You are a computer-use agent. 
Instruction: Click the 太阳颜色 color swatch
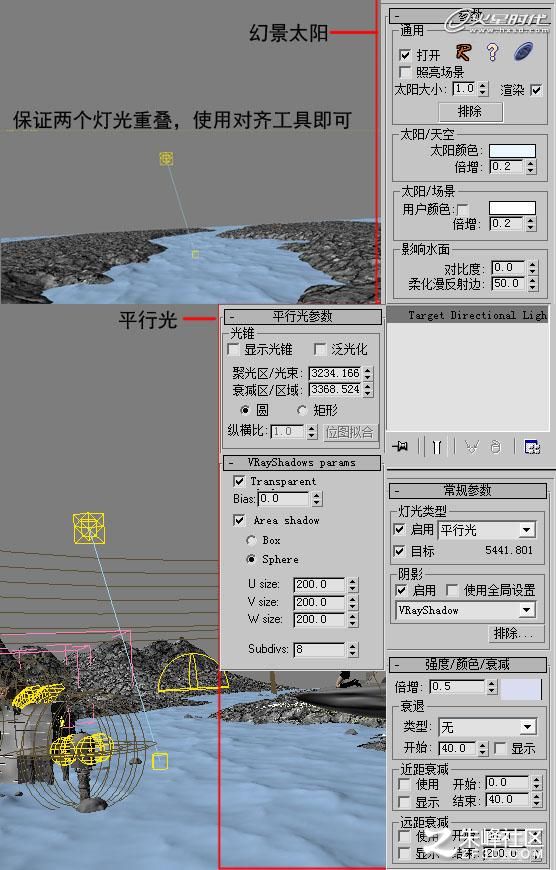(x=512, y=150)
